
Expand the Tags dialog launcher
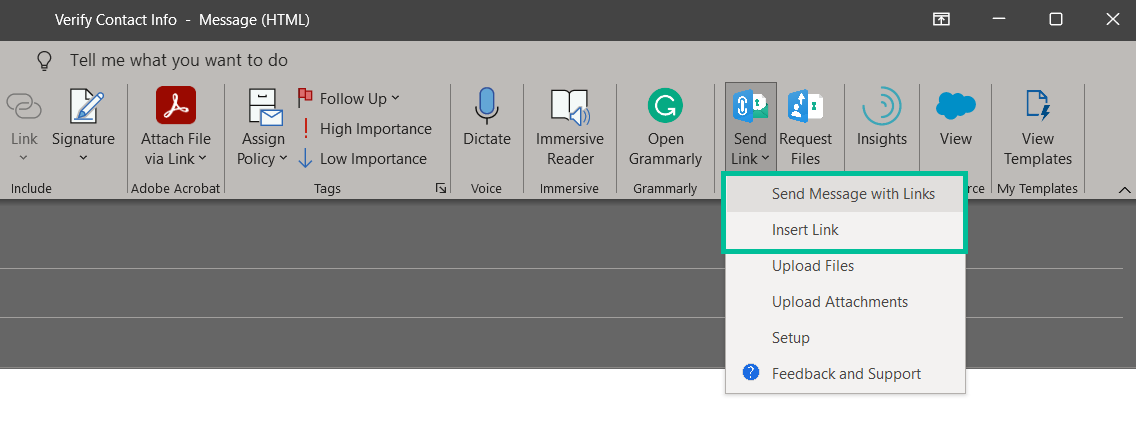441,188
